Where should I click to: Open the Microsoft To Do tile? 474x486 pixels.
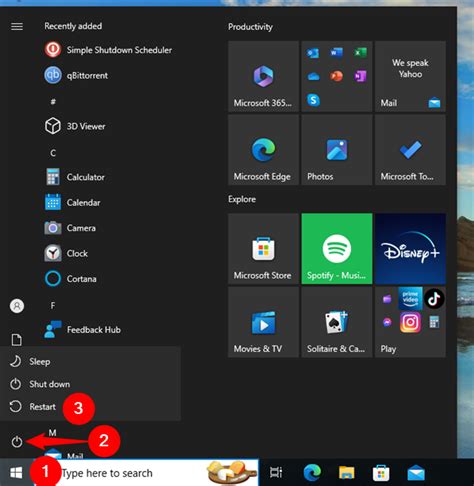[410, 150]
